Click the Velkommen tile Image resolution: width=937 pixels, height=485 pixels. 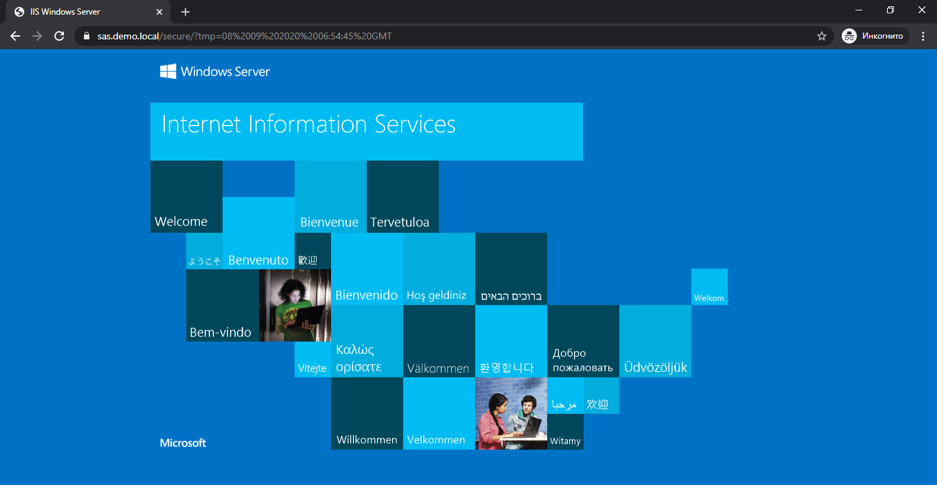pos(439,413)
